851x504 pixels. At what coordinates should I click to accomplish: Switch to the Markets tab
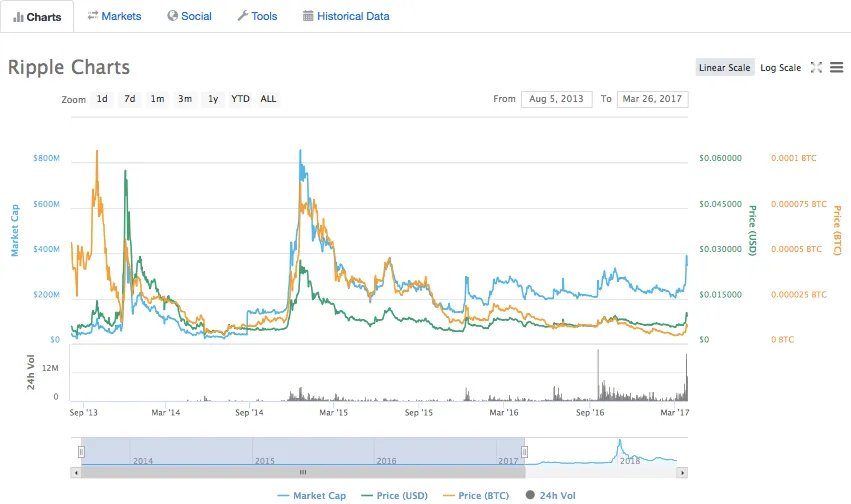115,16
